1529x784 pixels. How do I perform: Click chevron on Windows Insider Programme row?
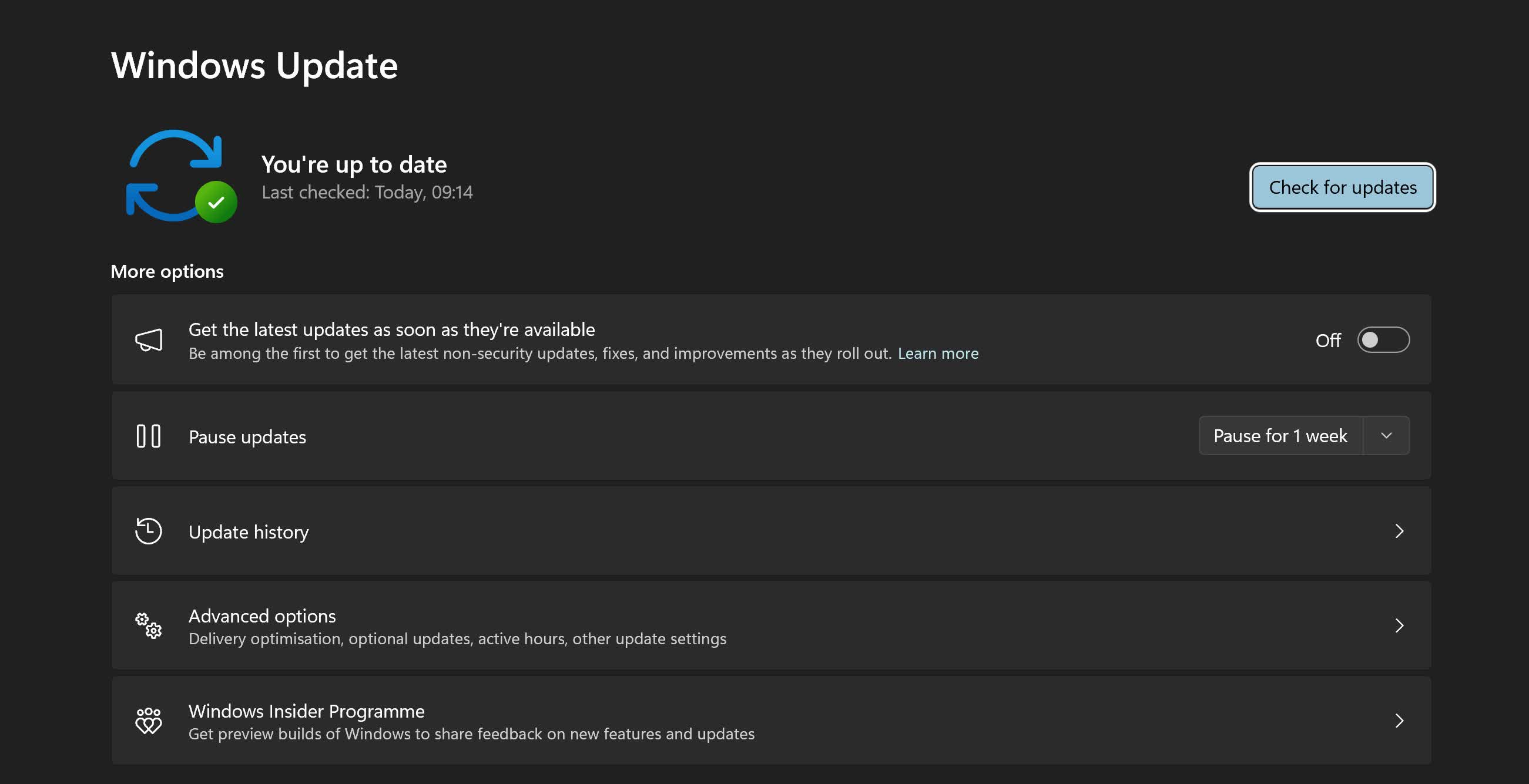tap(1399, 721)
